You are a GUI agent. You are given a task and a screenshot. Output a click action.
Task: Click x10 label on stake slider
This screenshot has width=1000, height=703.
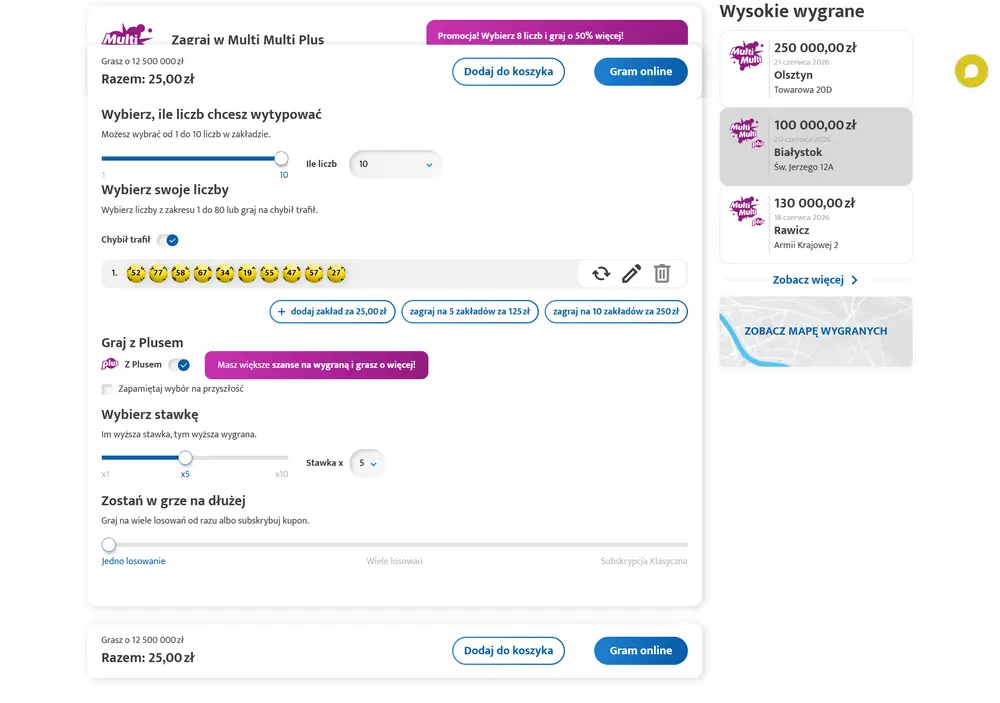point(281,474)
